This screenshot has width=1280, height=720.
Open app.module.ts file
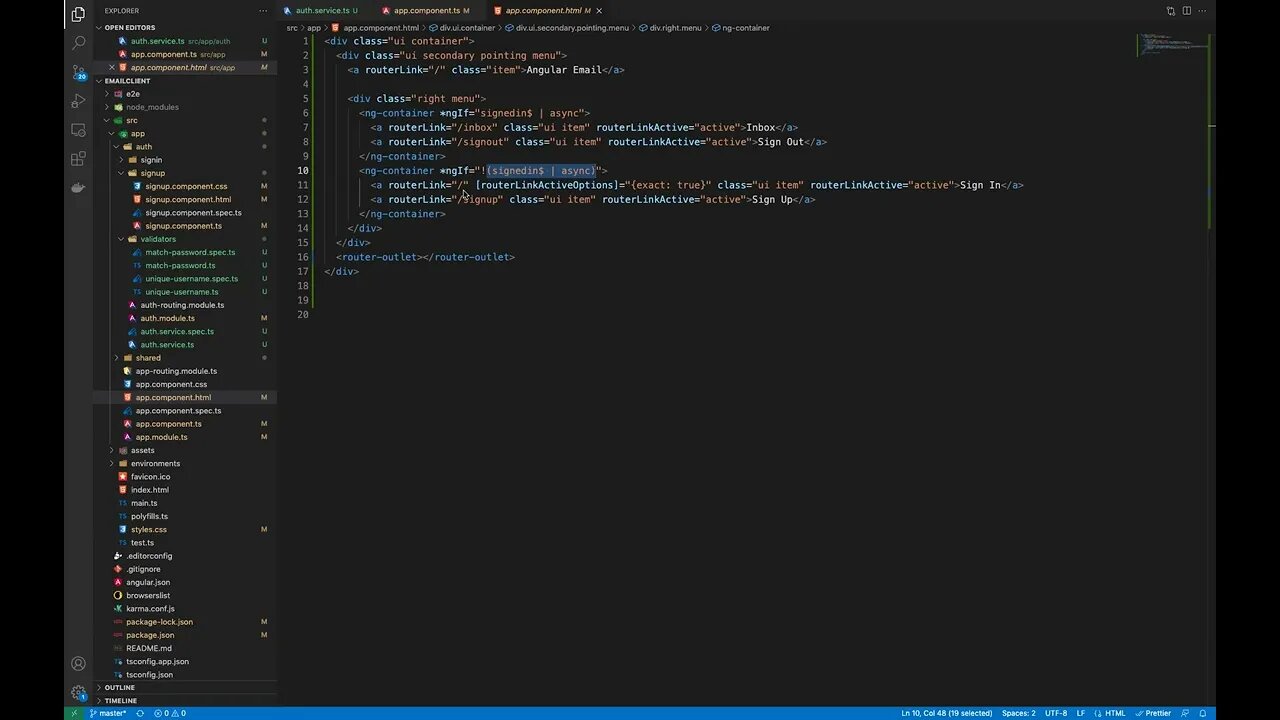point(161,437)
